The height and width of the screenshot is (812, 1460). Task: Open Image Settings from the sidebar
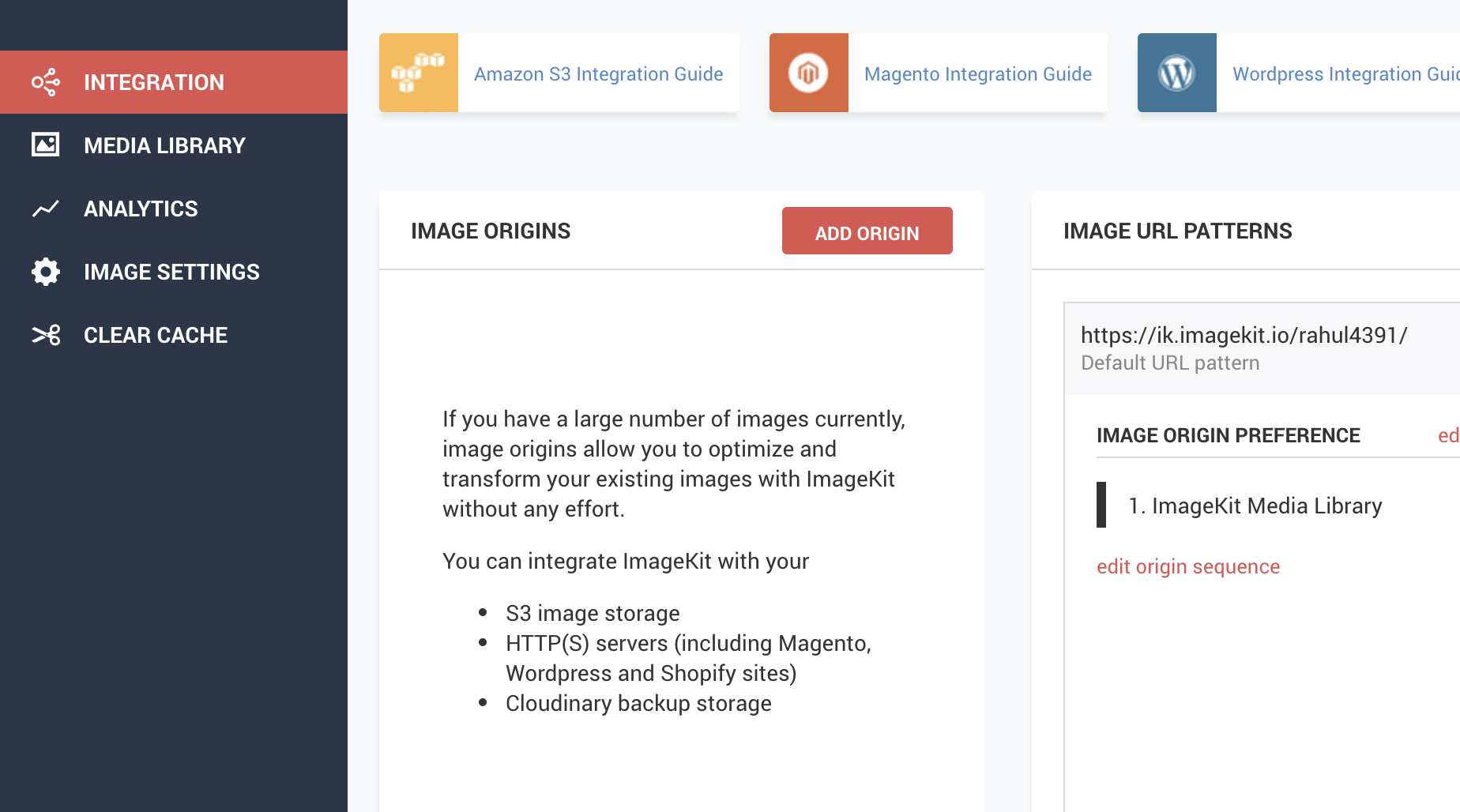(174, 272)
